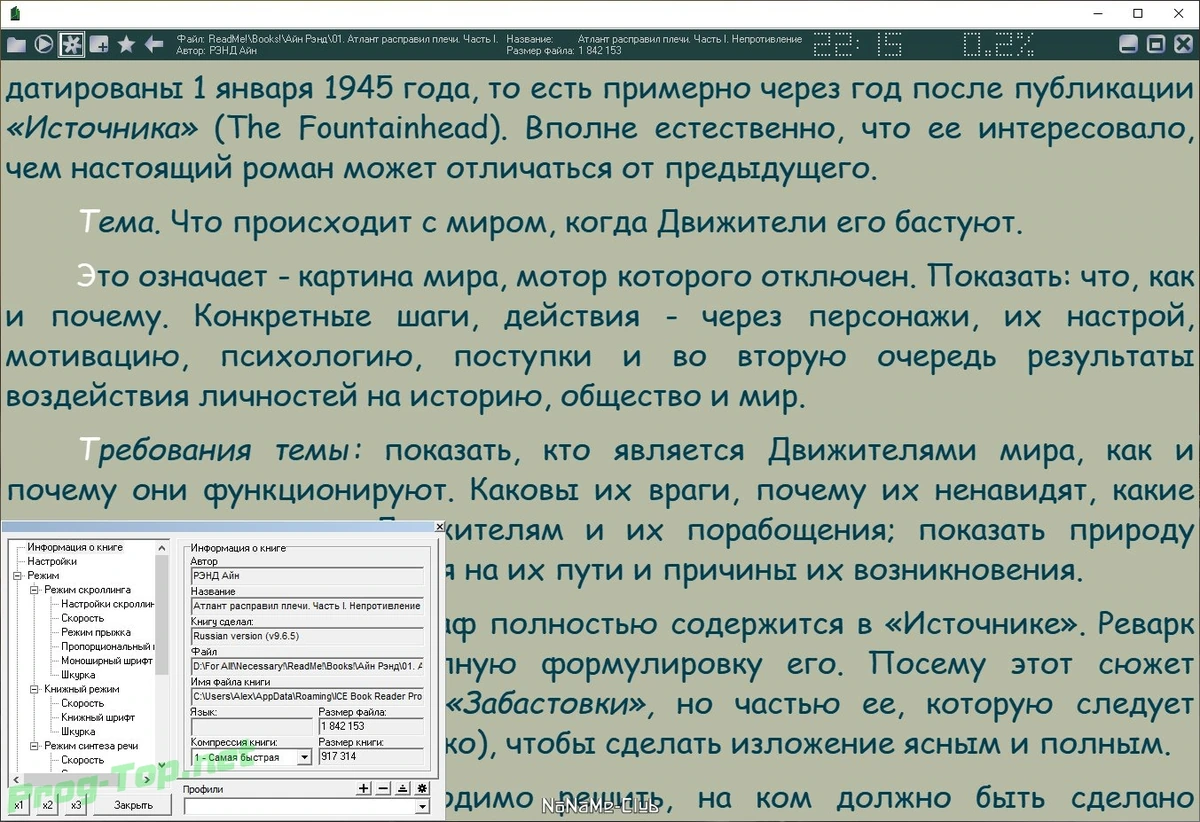The height and width of the screenshot is (822, 1200).
Task: Collapse the Режим скроллинга node
Action: [34, 590]
